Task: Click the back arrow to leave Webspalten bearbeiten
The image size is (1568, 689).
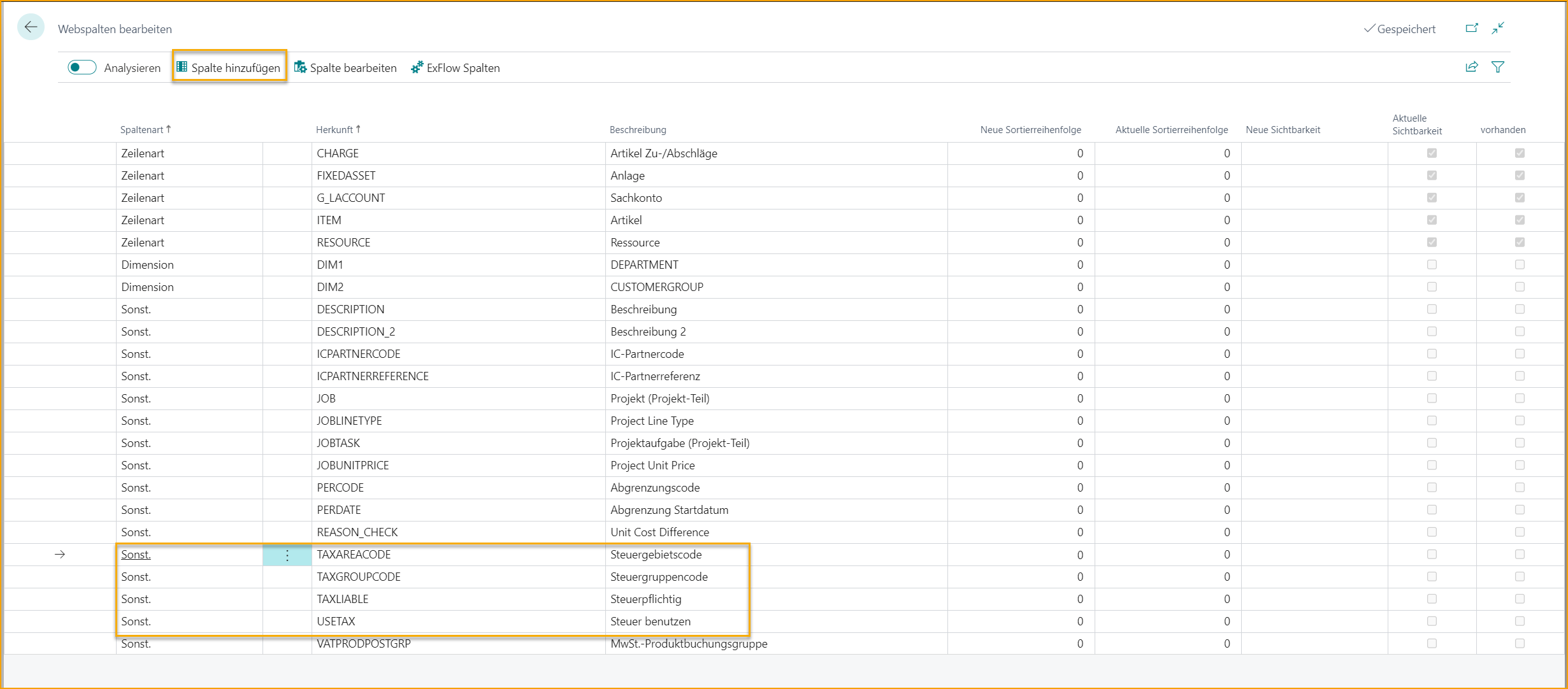Action: (x=30, y=27)
